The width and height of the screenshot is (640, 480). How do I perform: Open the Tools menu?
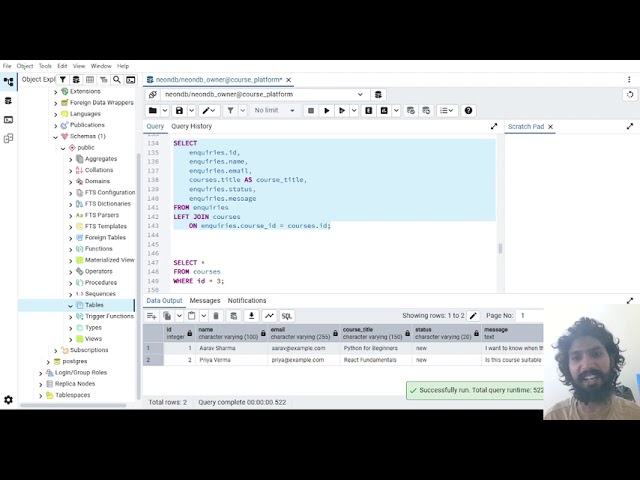point(45,66)
